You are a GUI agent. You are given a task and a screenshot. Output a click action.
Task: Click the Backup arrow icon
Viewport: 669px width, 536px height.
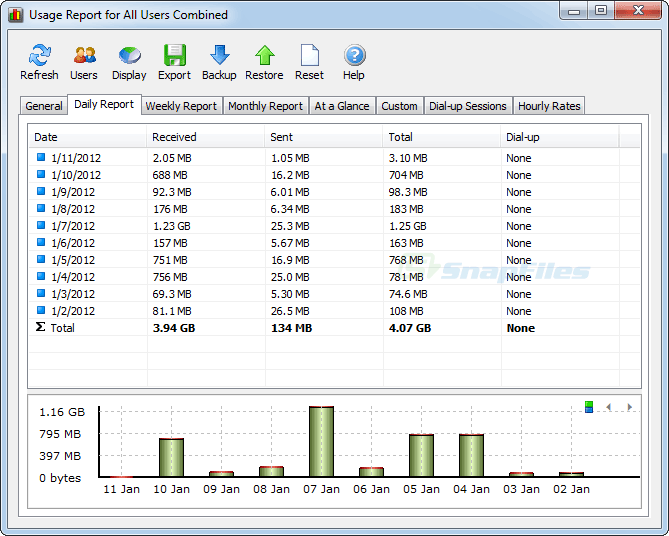coord(219,62)
